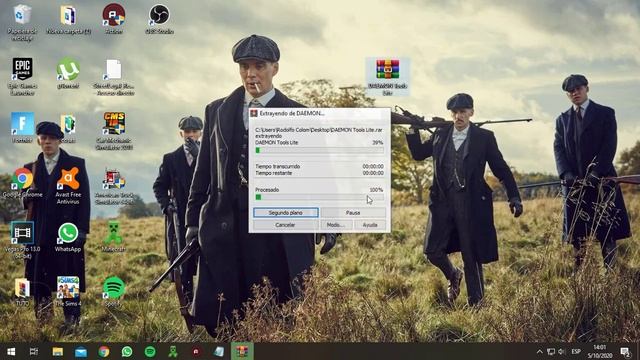Switch the ESP input language indicator

[x=576, y=351]
